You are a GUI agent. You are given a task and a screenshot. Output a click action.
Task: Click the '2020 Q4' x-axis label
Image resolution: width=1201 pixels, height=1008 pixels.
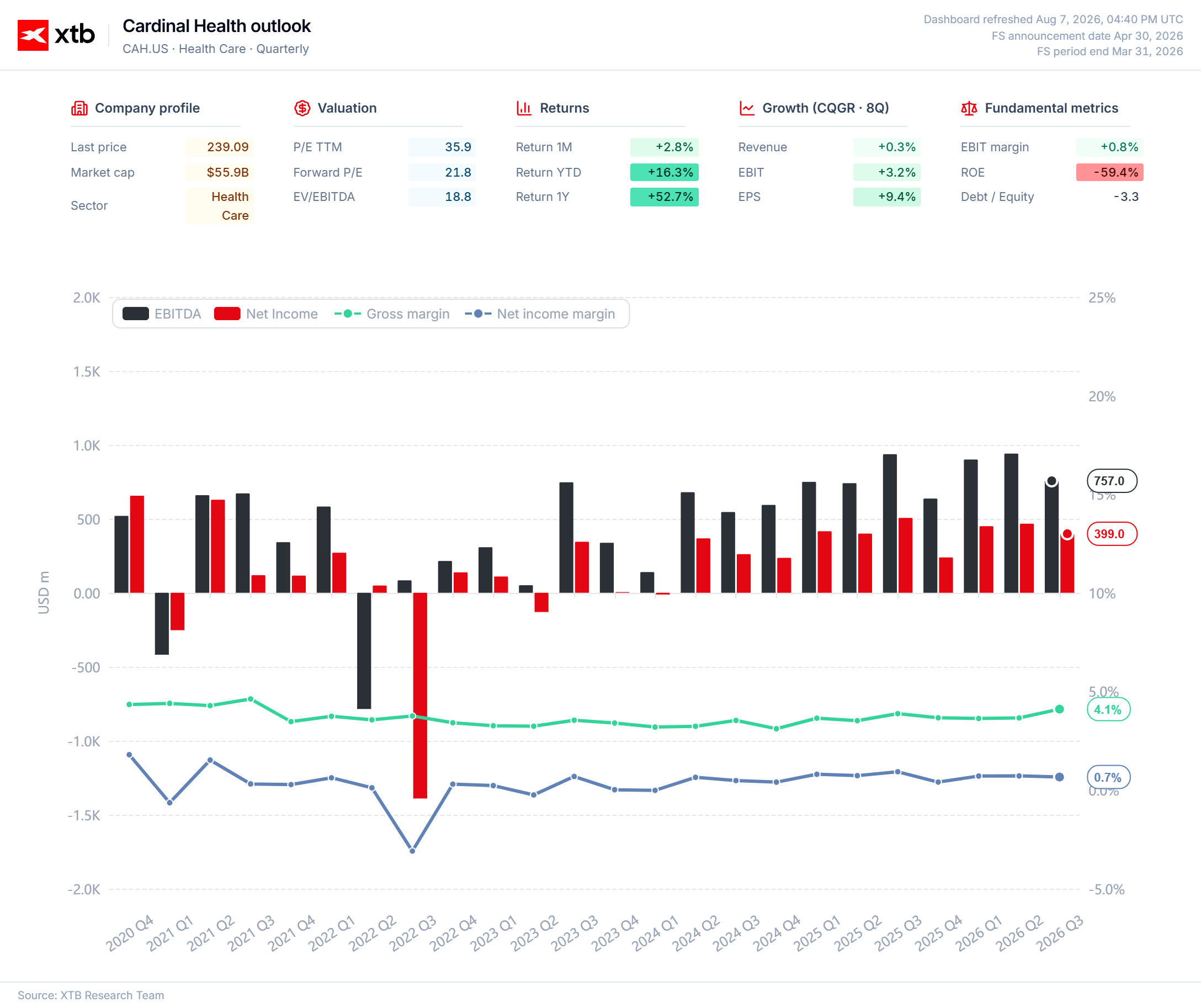(x=130, y=932)
